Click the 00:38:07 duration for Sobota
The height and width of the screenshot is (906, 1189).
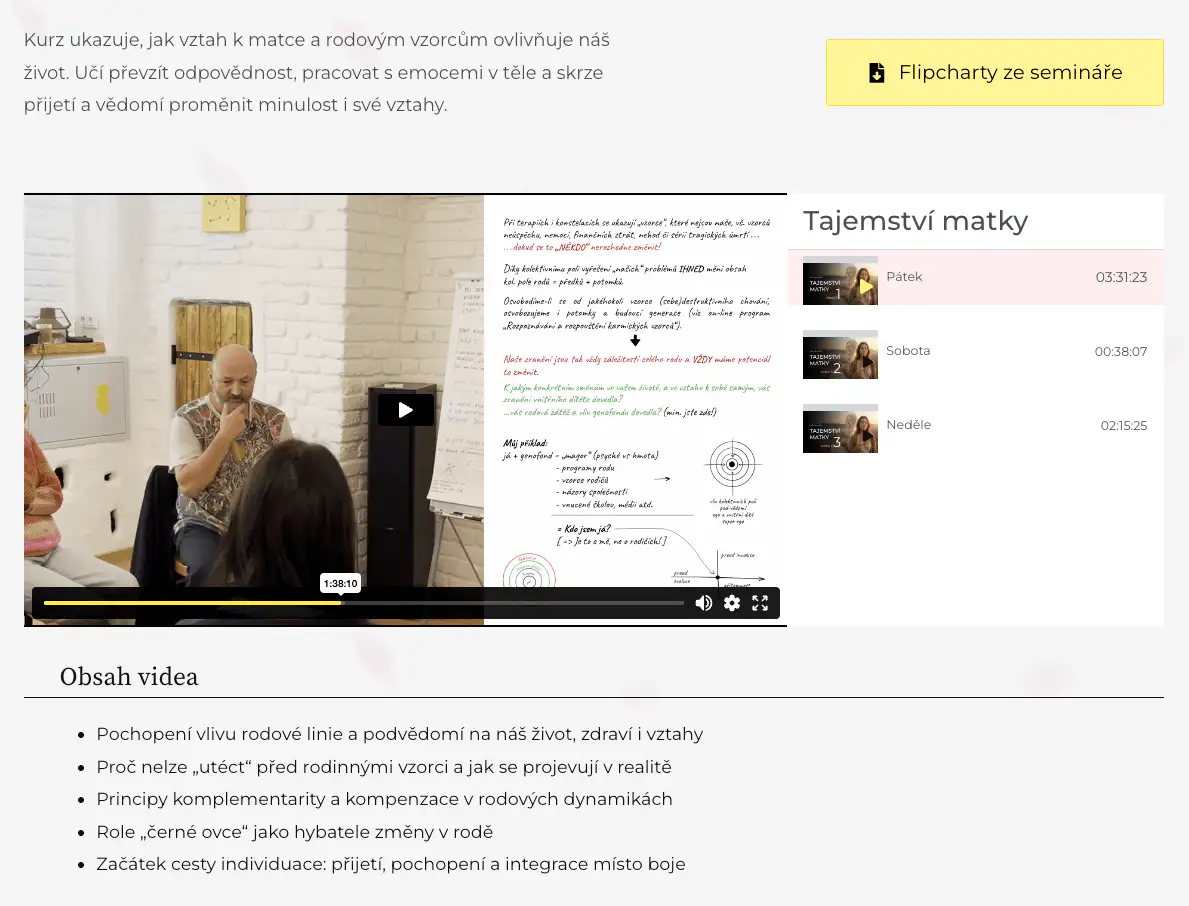pyautogui.click(x=1121, y=352)
